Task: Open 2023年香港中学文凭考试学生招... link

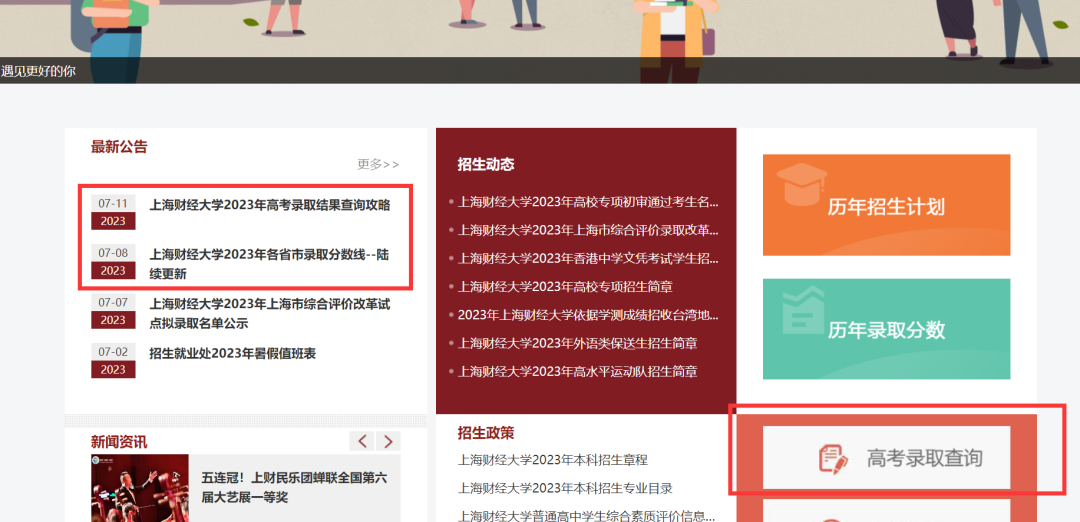Action: pyautogui.click(x=588, y=258)
